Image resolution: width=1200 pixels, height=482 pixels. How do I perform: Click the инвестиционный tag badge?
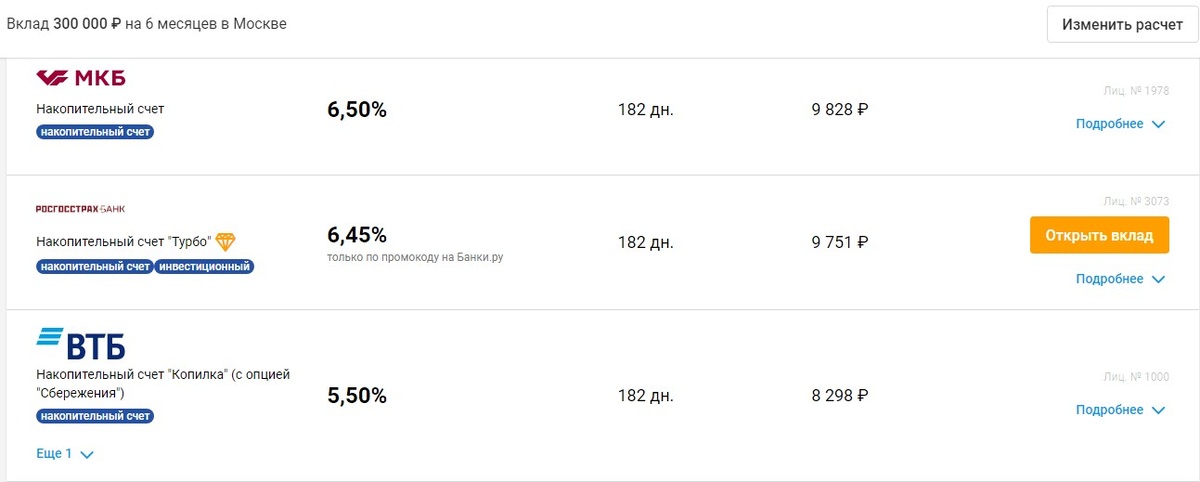pyautogui.click(x=204, y=266)
